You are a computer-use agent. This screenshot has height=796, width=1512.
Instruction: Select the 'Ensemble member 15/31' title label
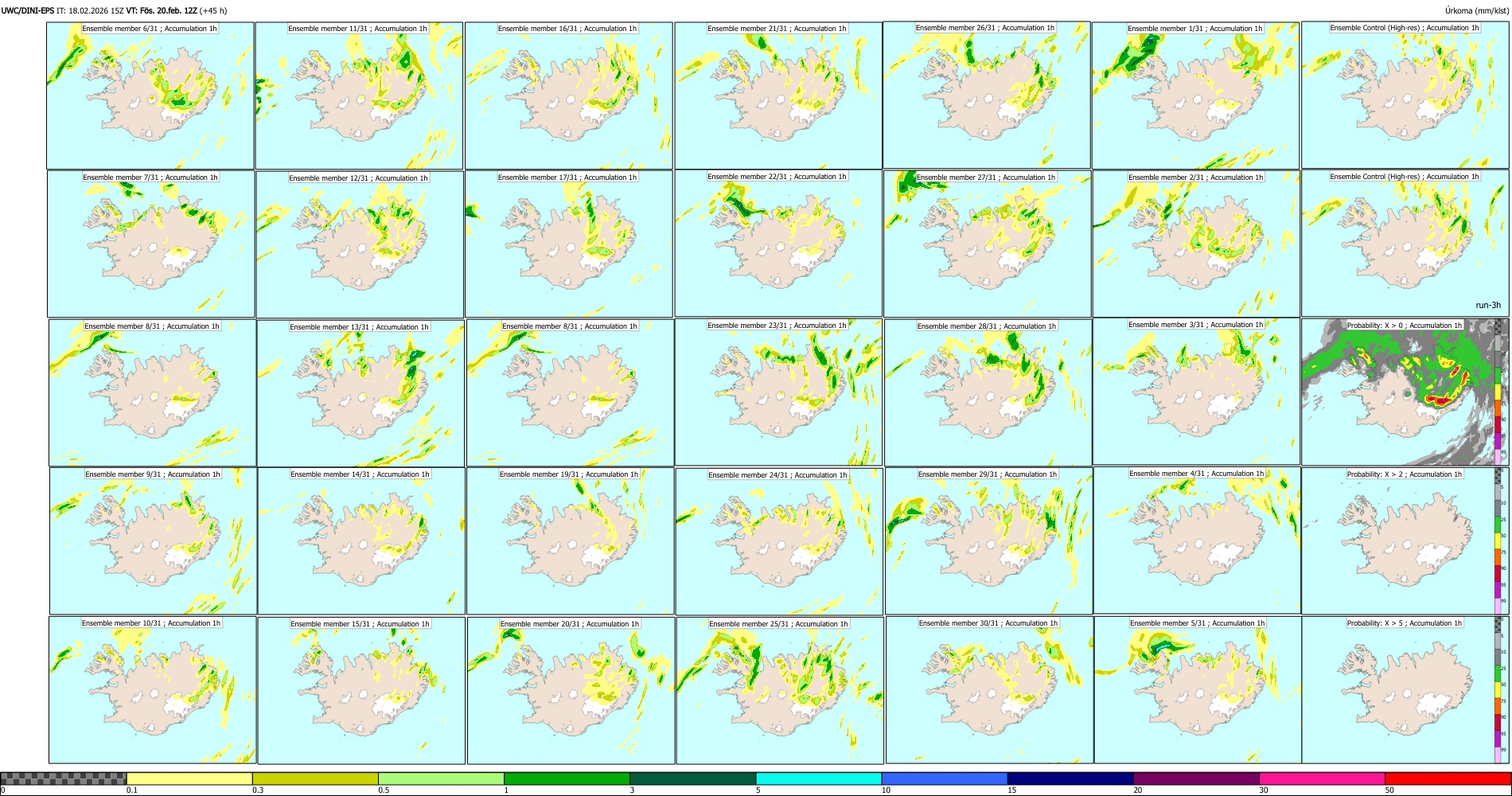point(360,624)
